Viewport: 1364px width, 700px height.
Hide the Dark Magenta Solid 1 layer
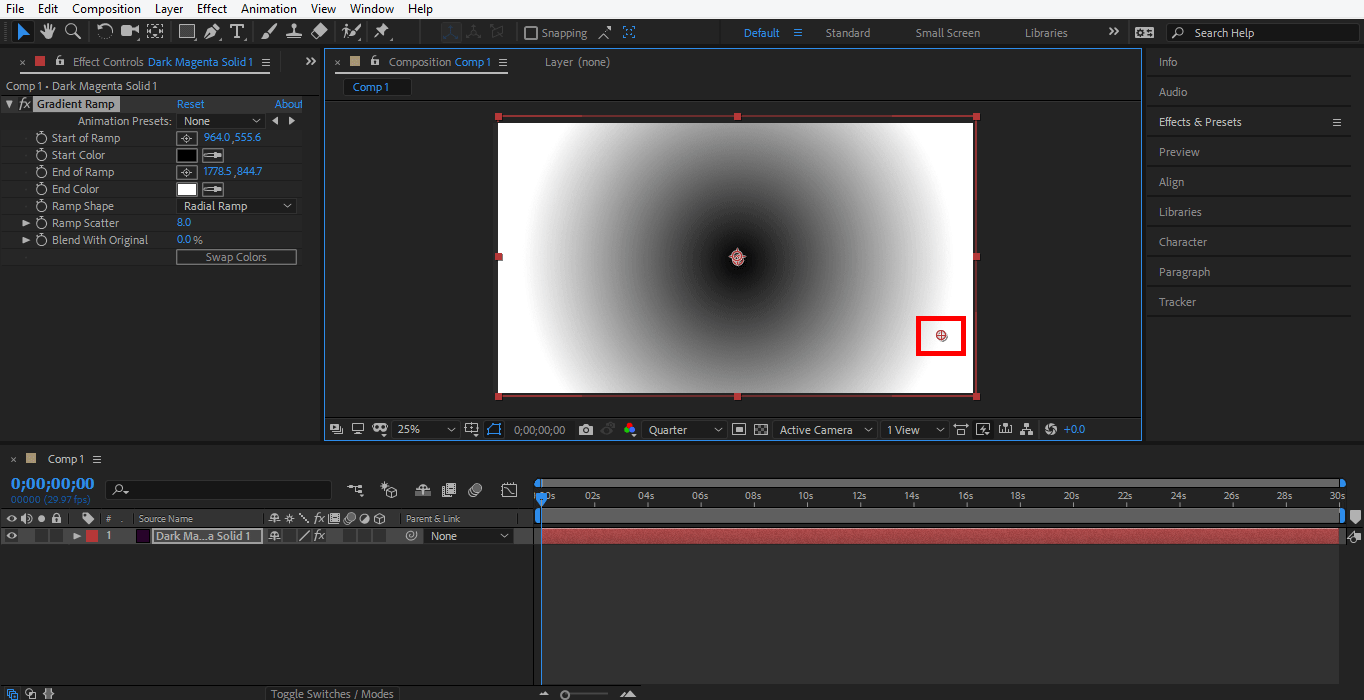click(x=12, y=536)
